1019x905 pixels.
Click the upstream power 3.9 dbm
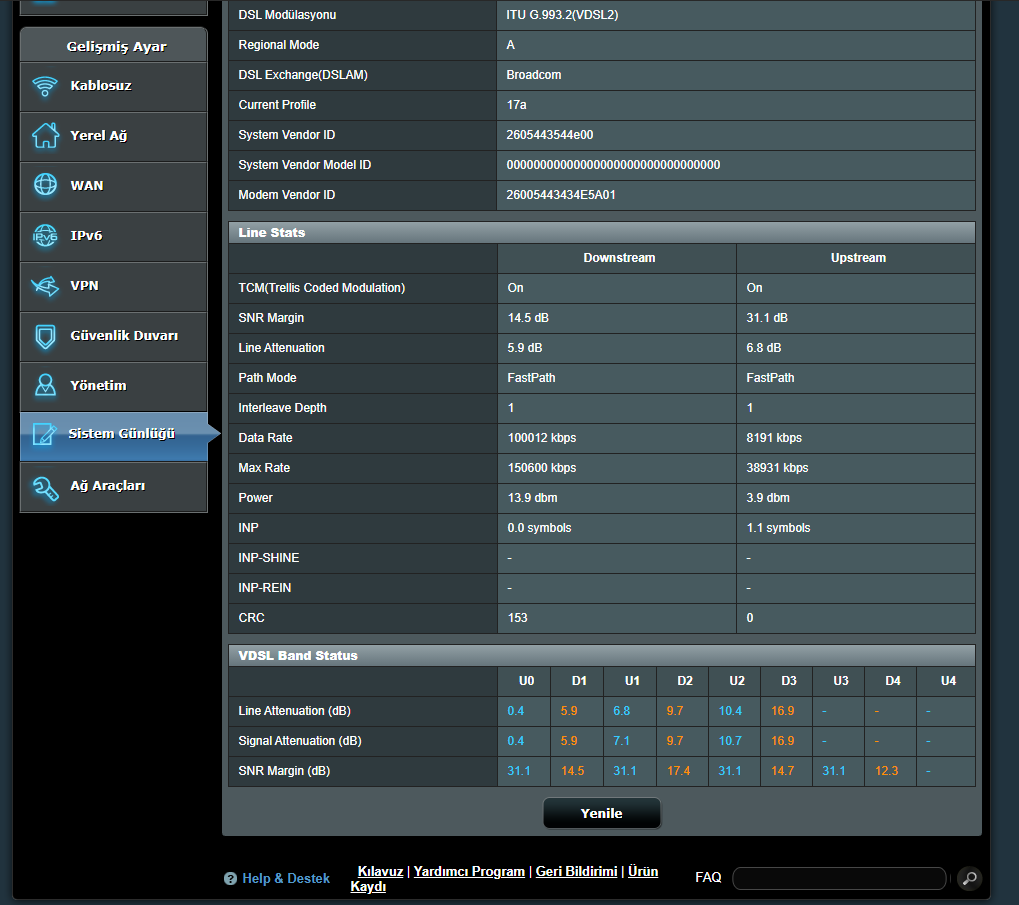coord(767,498)
